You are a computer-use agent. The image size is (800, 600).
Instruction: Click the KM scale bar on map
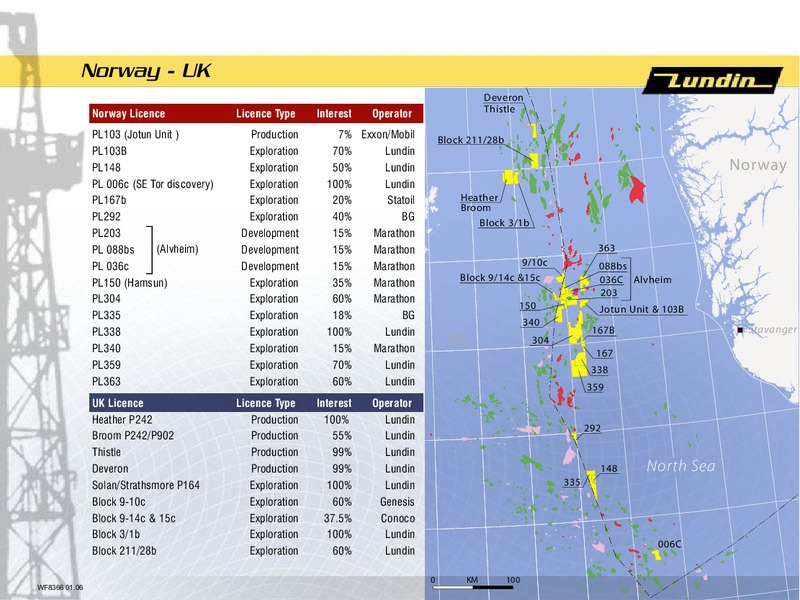pos(473,587)
